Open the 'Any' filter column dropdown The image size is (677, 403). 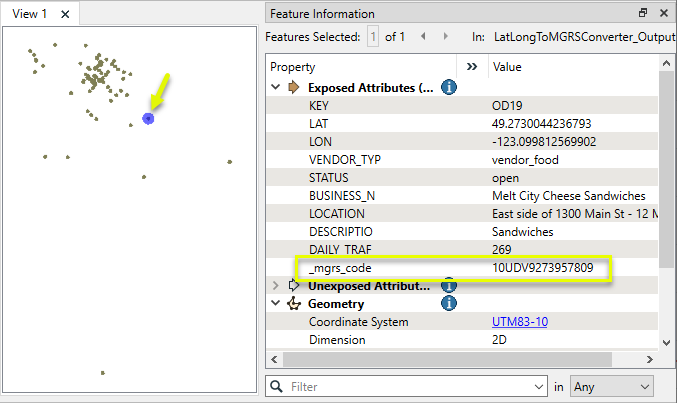click(611, 386)
